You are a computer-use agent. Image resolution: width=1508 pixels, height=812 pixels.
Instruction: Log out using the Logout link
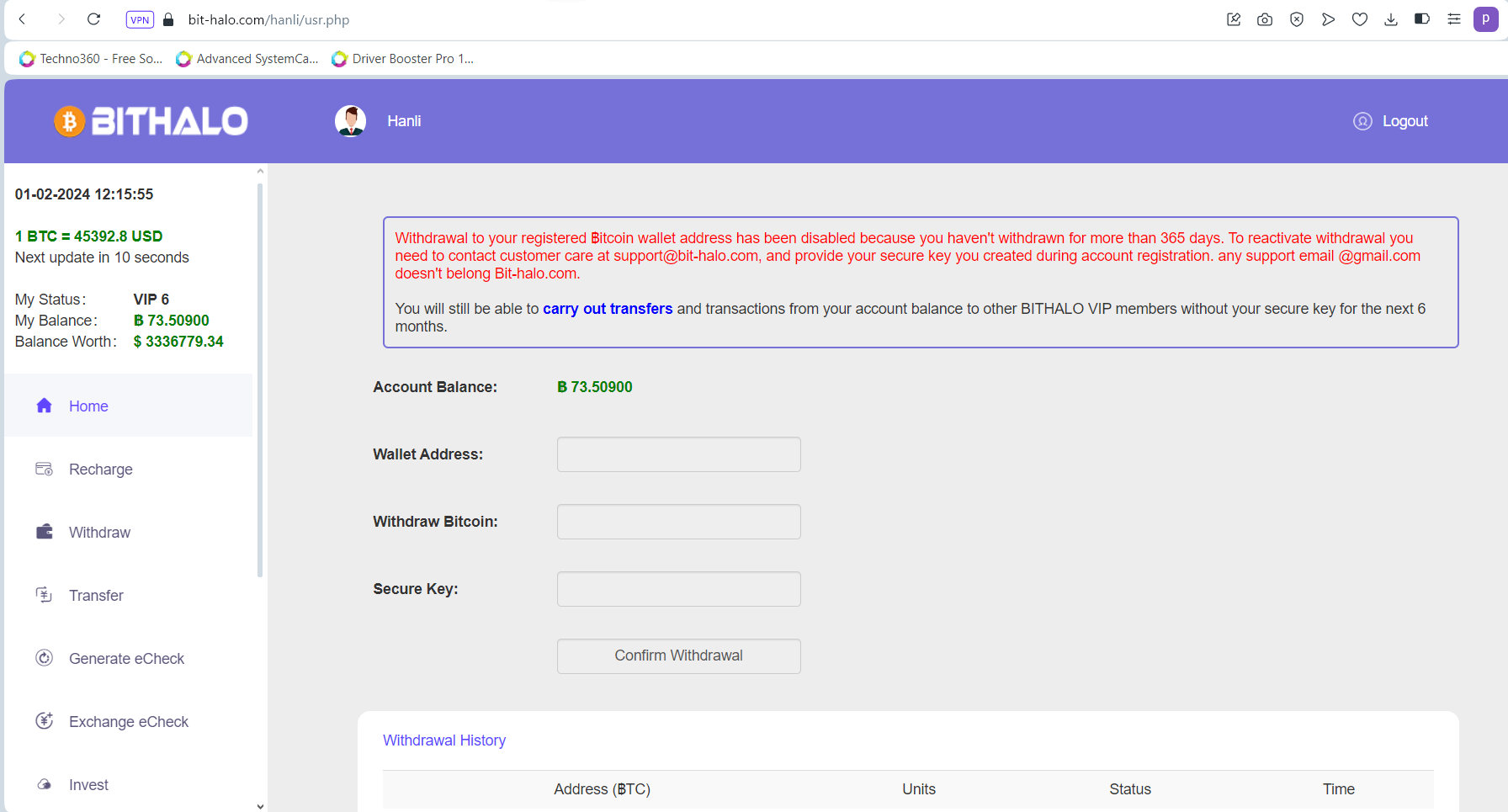[x=1404, y=121]
